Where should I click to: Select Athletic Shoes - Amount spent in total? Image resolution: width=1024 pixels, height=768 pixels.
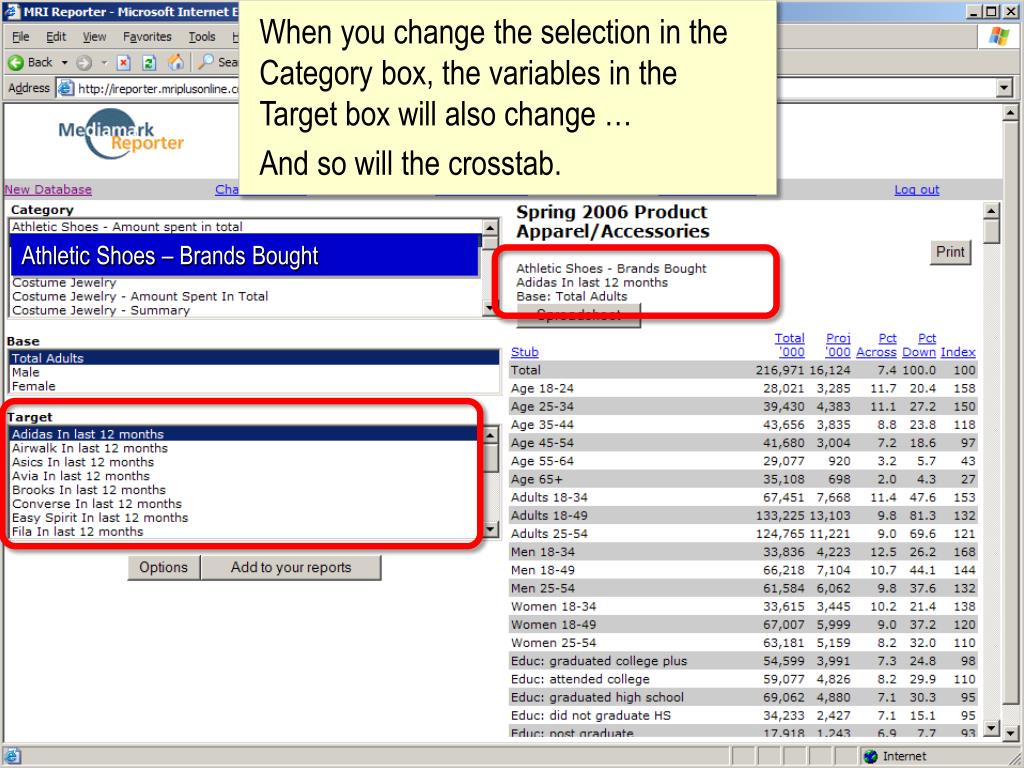[246, 227]
